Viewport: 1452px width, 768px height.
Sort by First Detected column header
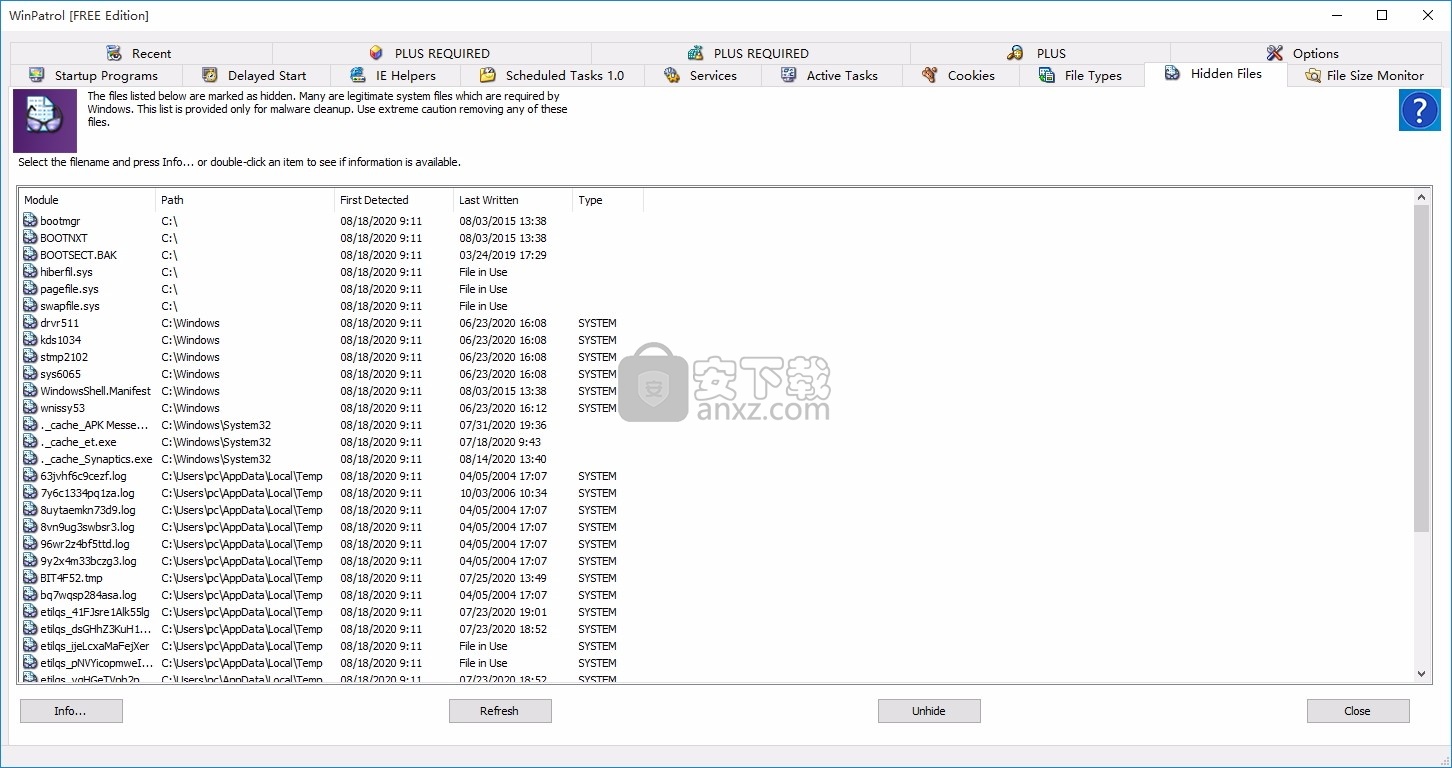[x=394, y=200]
